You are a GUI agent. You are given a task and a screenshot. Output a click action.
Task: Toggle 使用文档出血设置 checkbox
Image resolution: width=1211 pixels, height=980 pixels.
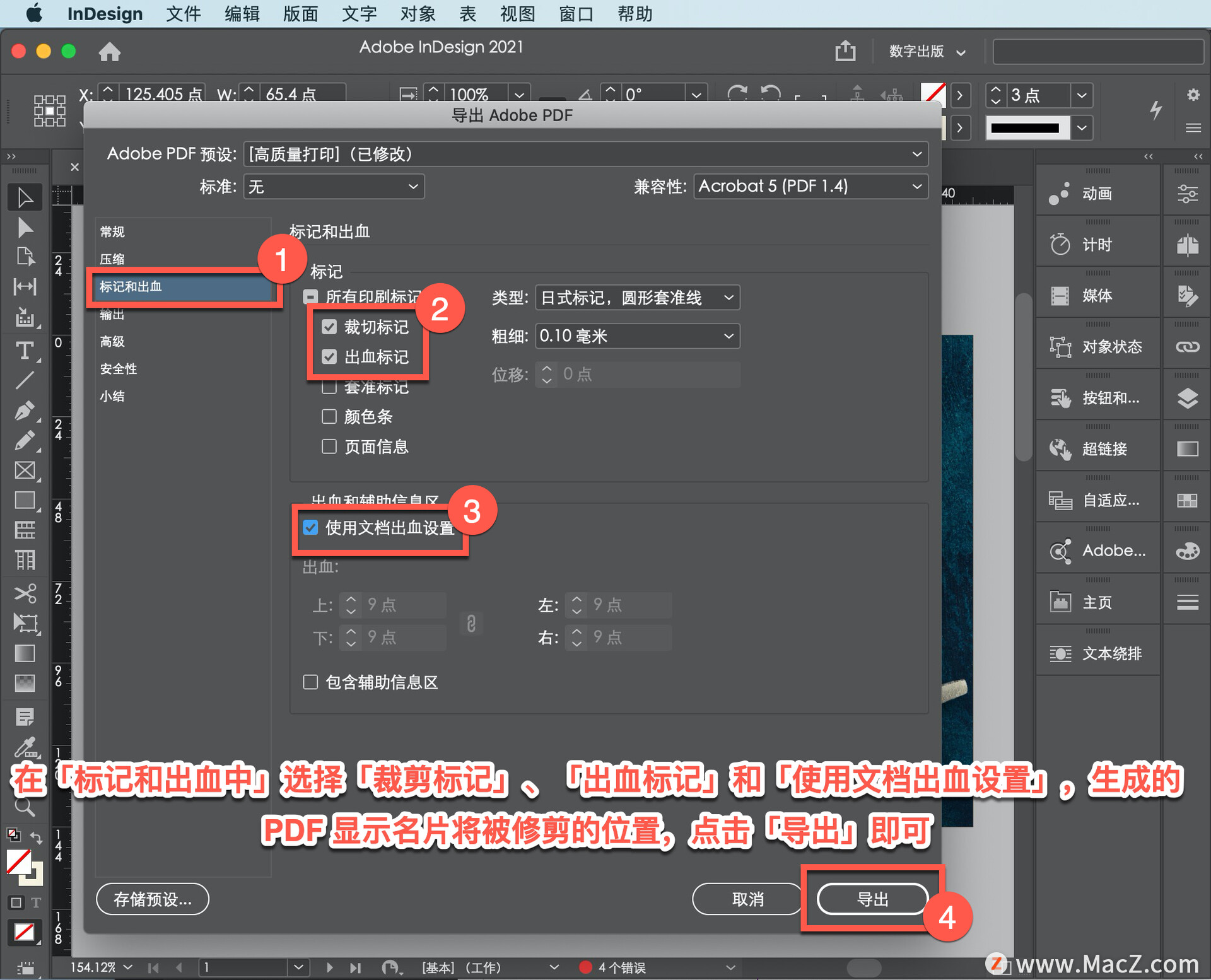click(310, 528)
